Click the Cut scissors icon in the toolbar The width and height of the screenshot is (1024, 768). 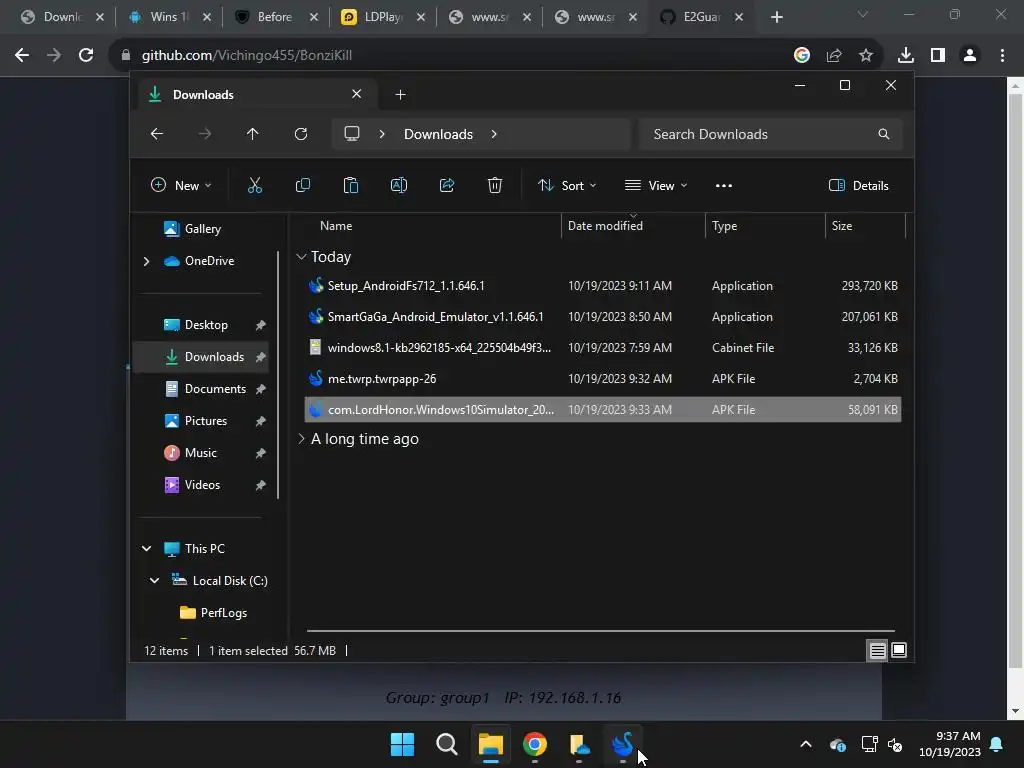click(x=255, y=185)
